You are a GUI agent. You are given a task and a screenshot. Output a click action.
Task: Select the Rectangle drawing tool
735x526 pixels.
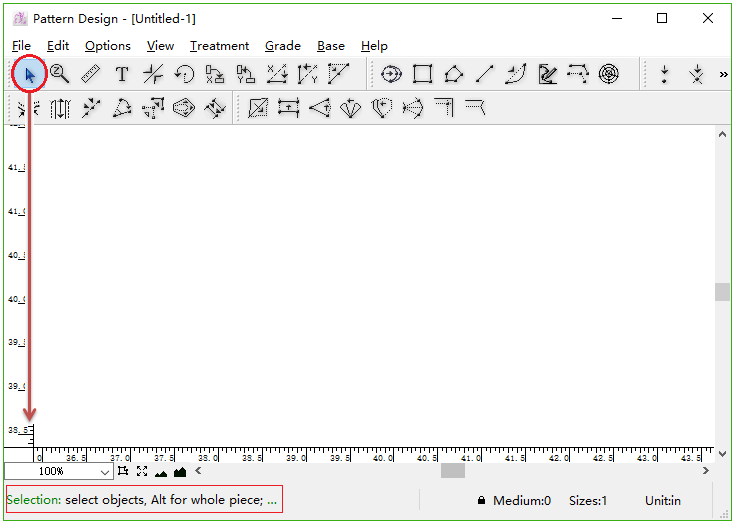tap(423, 74)
